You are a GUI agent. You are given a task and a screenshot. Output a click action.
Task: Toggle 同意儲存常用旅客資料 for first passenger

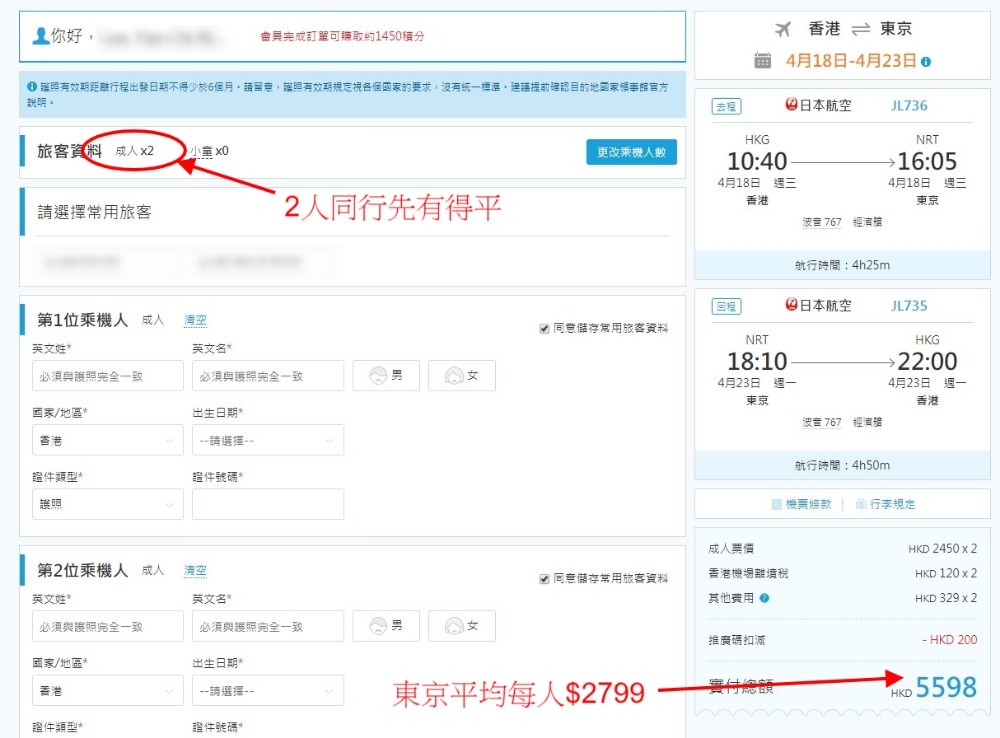(x=544, y=328)
